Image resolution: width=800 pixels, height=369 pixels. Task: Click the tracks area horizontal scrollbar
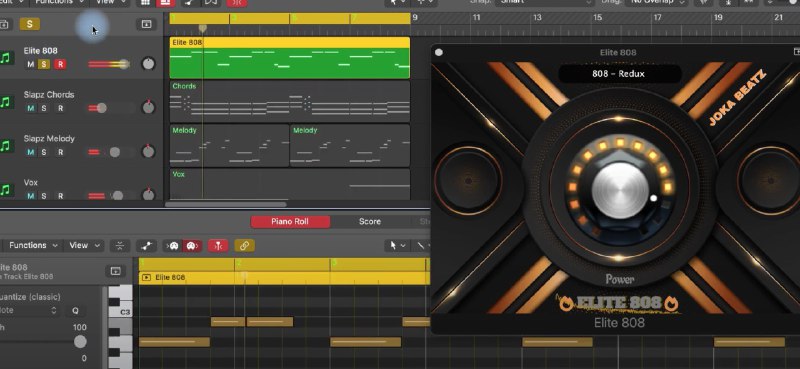tap(227, 204)
